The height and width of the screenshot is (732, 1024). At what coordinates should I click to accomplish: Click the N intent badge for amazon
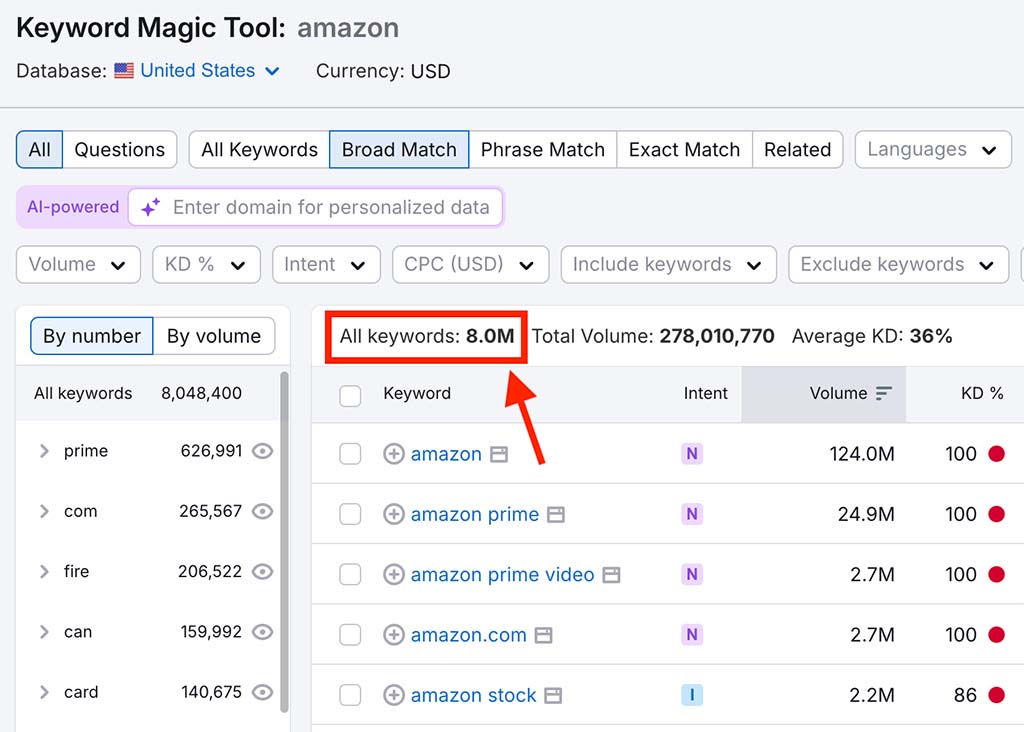[x=692, y=453]
